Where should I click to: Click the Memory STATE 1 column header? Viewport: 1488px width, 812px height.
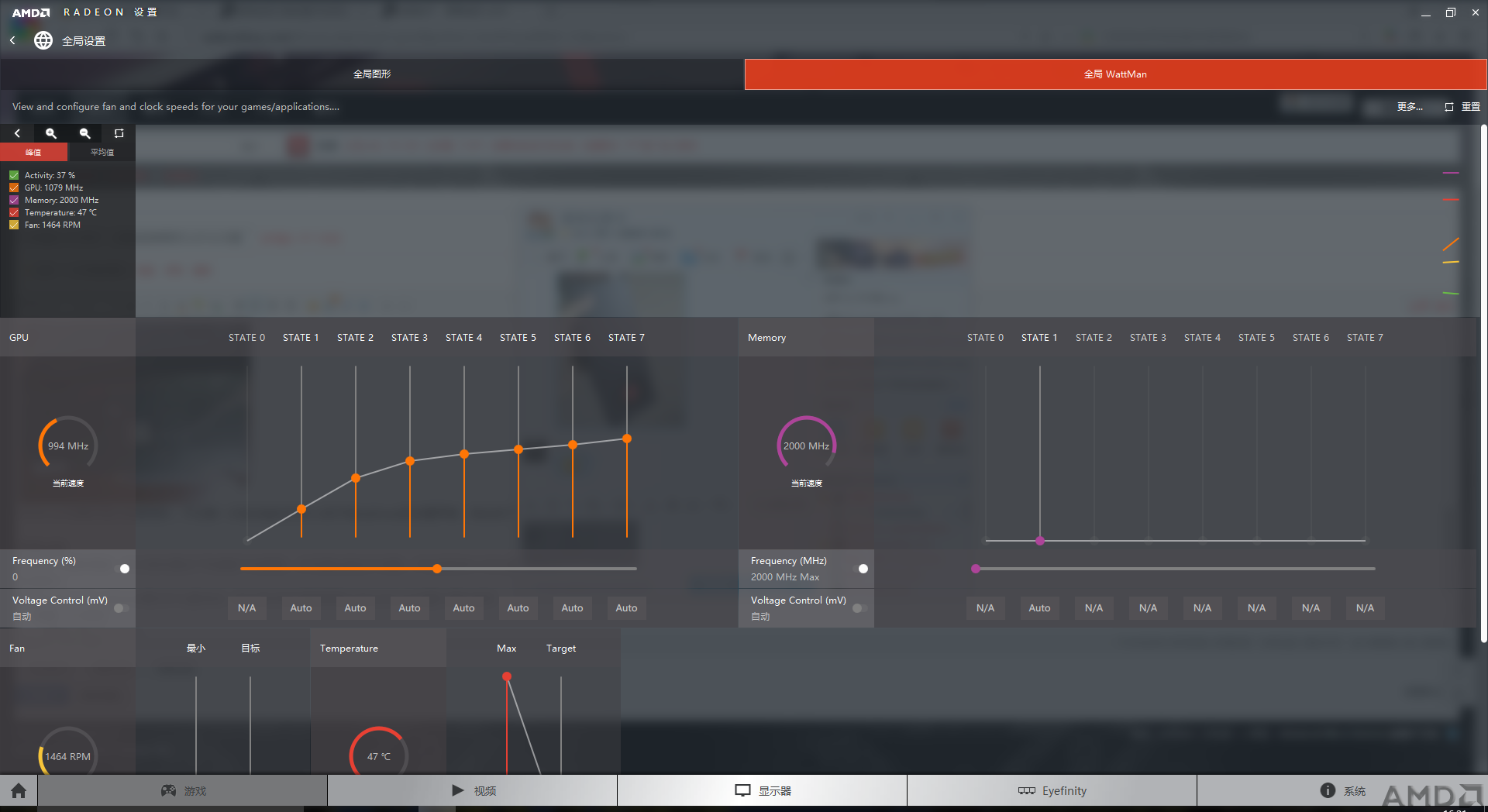(x=1039, y=338)
